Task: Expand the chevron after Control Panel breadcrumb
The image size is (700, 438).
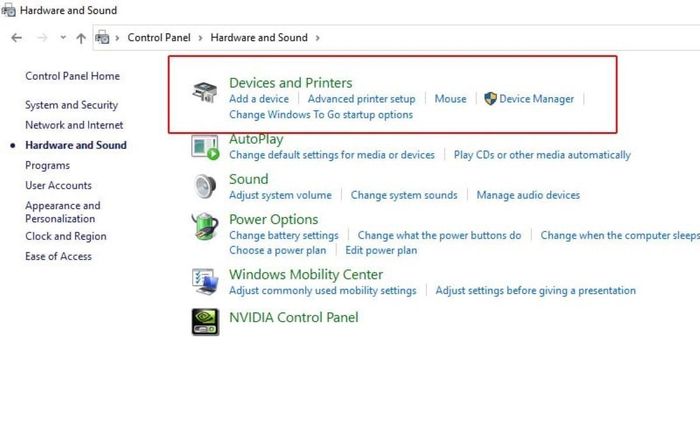Action: click(x=200, y=38)
